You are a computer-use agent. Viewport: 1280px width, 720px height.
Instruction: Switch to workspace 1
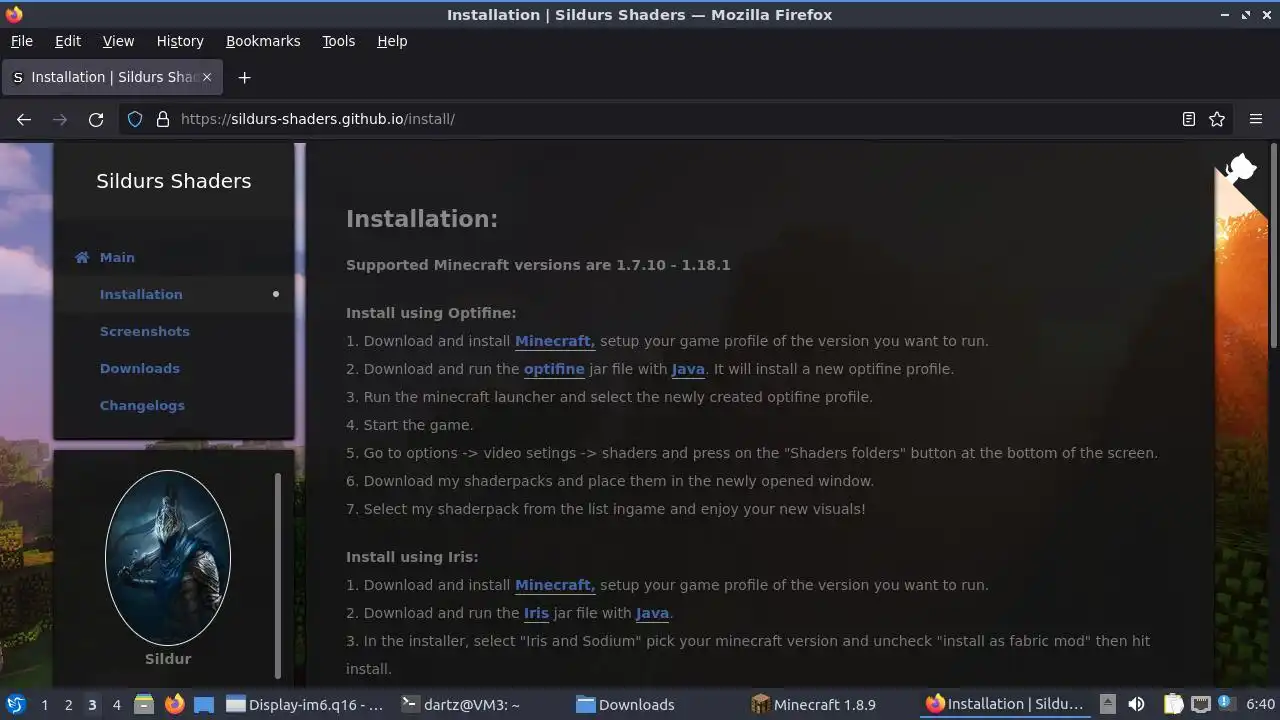(44, 705)
